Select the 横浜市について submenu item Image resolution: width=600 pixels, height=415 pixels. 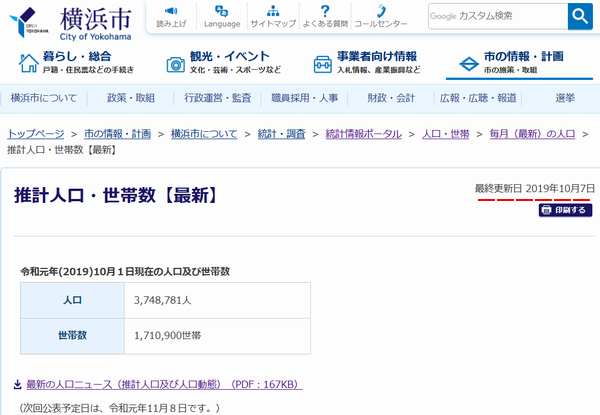44,98
